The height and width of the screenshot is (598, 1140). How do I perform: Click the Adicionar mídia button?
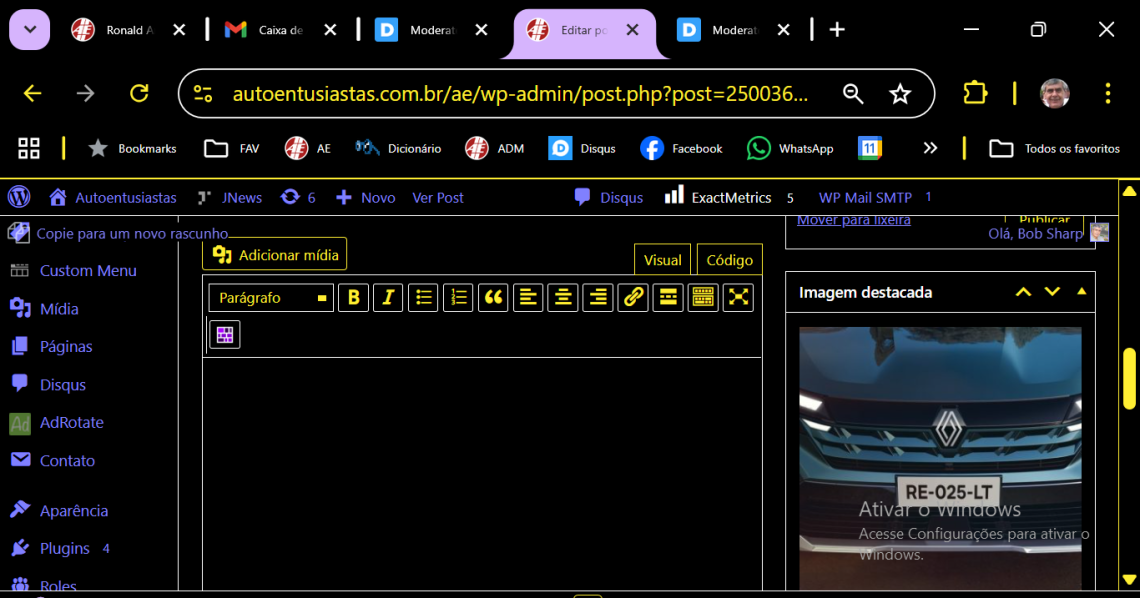[x=275, y=255]
